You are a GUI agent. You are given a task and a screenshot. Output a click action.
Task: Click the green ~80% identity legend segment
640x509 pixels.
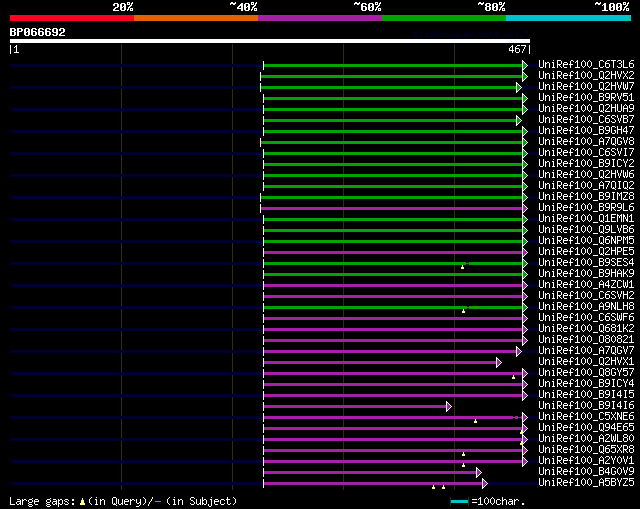pyautogui.click(x=444, y=18)
